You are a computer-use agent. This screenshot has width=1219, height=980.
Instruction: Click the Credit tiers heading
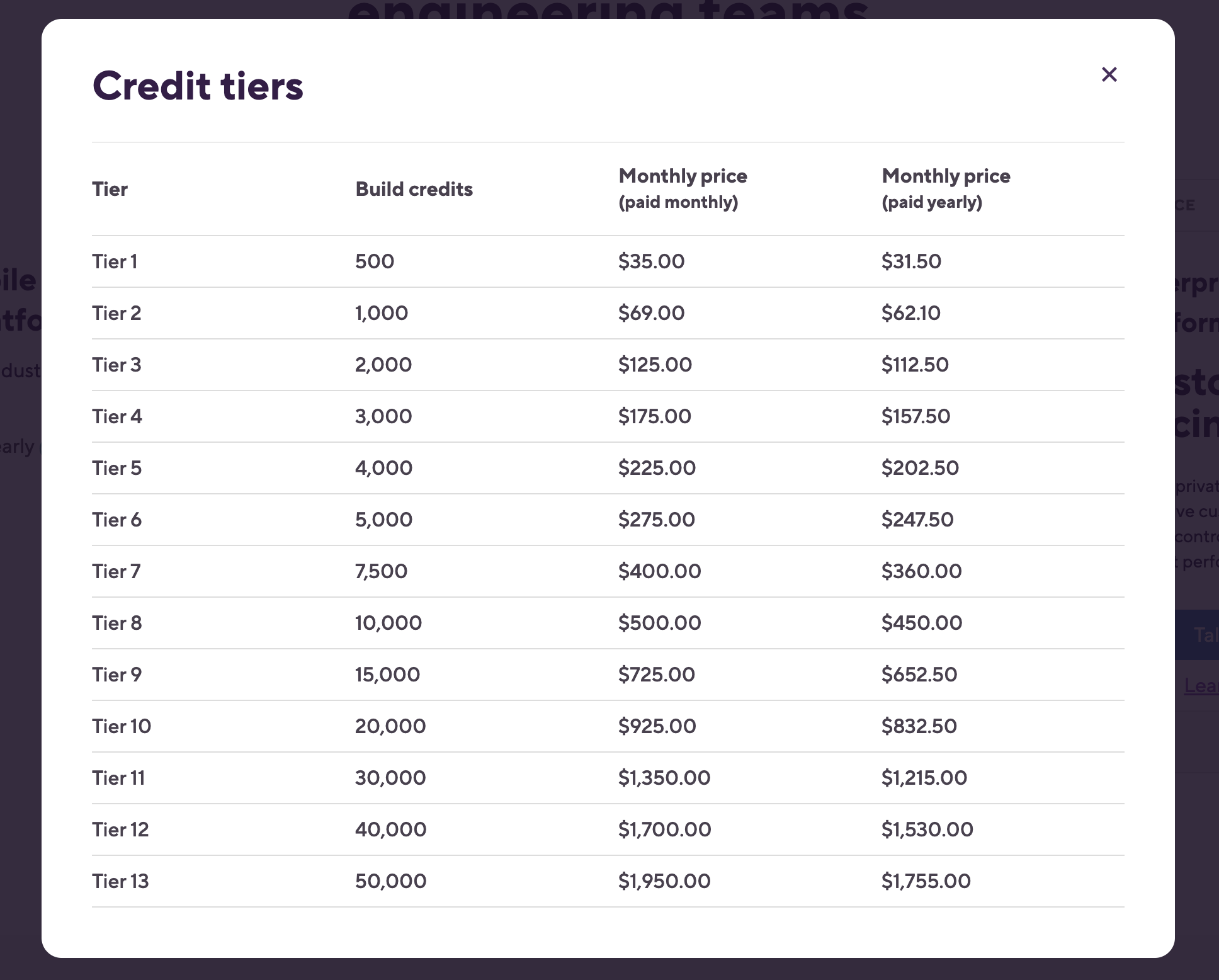198,86
